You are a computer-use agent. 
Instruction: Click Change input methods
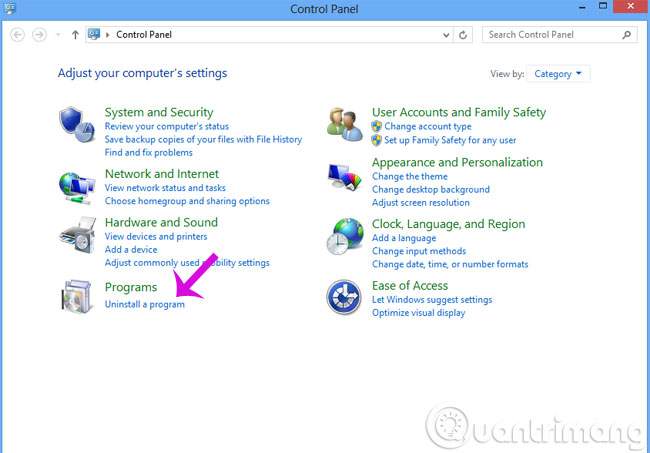point(419,251)
